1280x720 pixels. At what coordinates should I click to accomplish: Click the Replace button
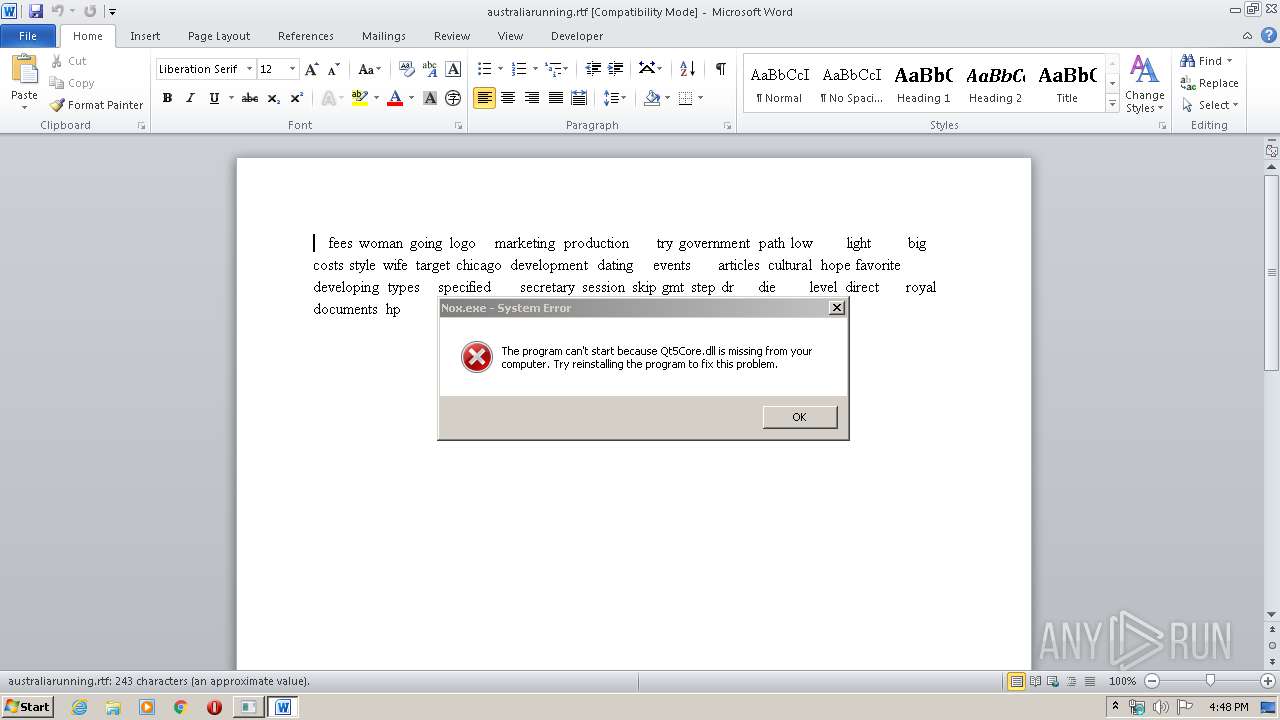(x=1209, y=83)
